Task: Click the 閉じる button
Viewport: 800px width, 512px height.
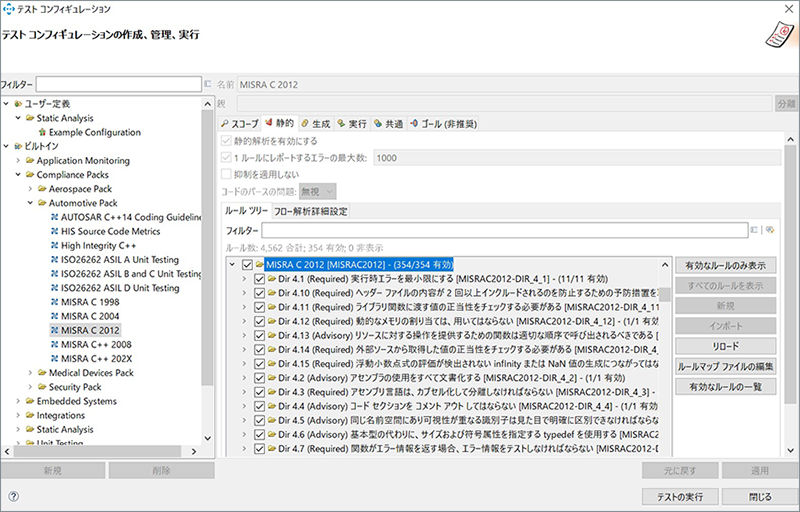Action: point(760,497)
